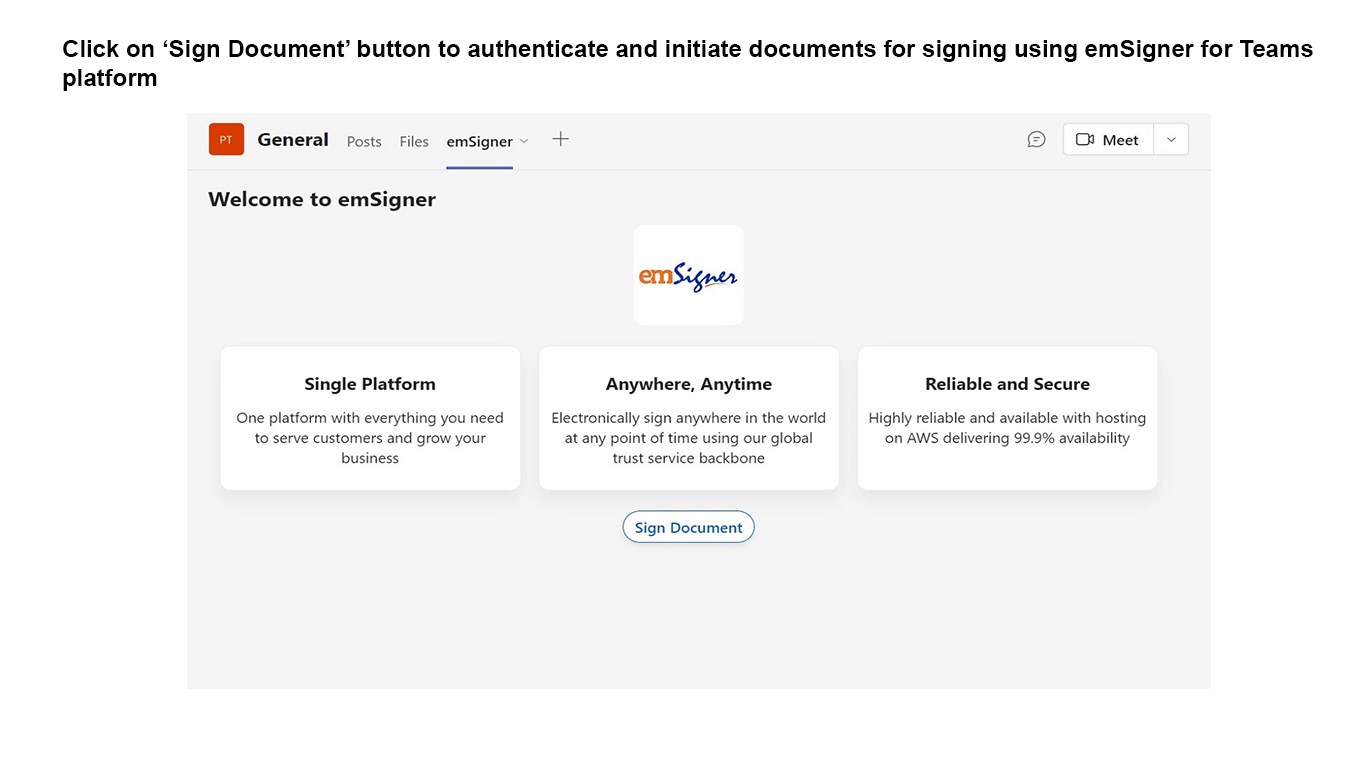The image size is (1366, 768).
Task: Click the PT team avatar icon
Action: tap(226, 139)
